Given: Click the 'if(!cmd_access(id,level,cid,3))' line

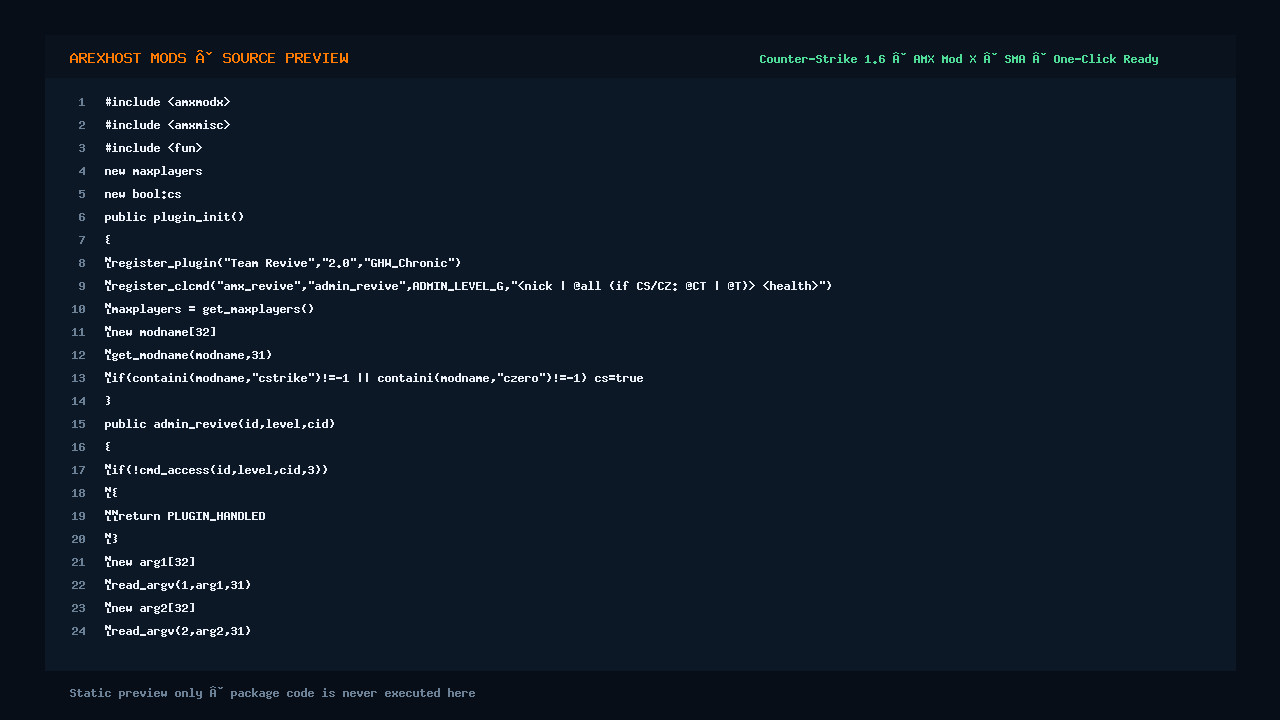Looking at the screenshot, I should pyautogui.click(x=216, y=470).
